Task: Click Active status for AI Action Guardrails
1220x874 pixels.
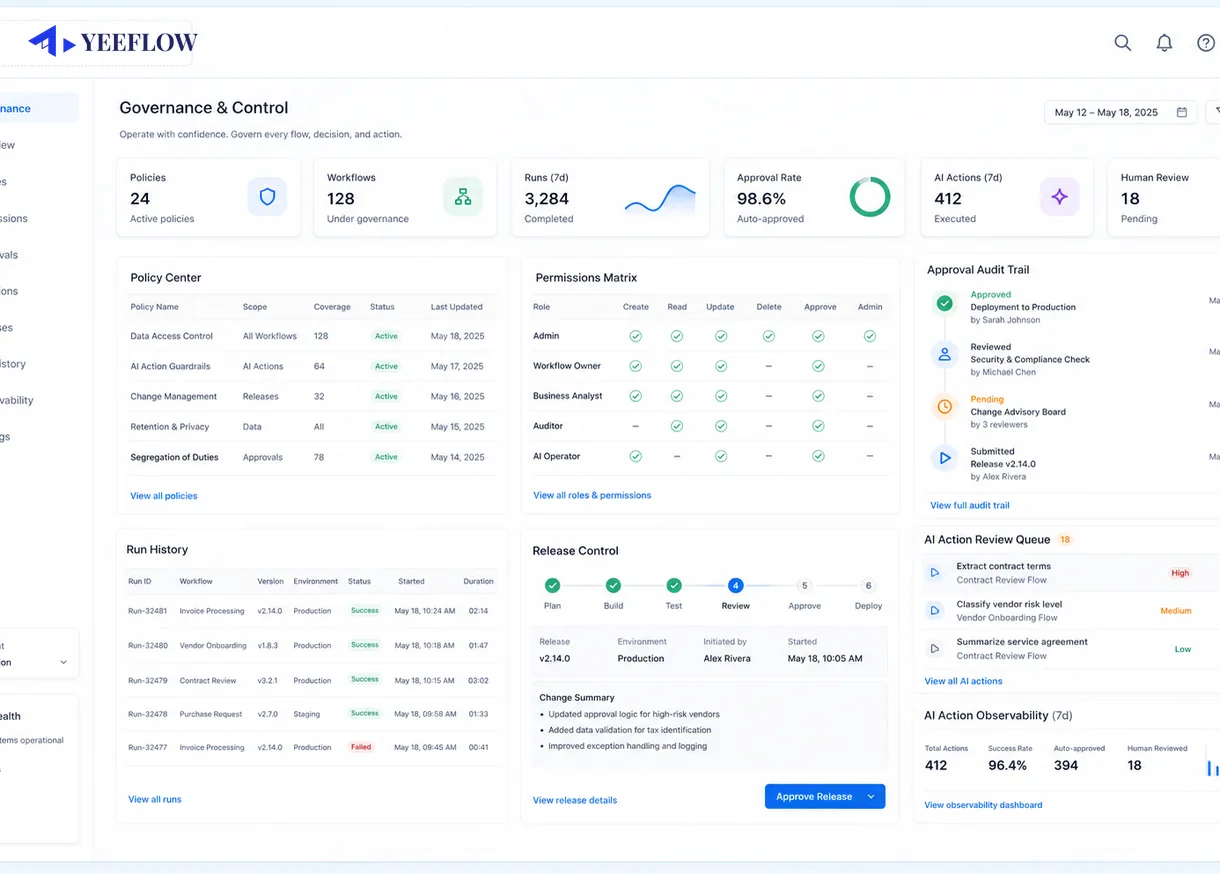Action: point(386,367)
